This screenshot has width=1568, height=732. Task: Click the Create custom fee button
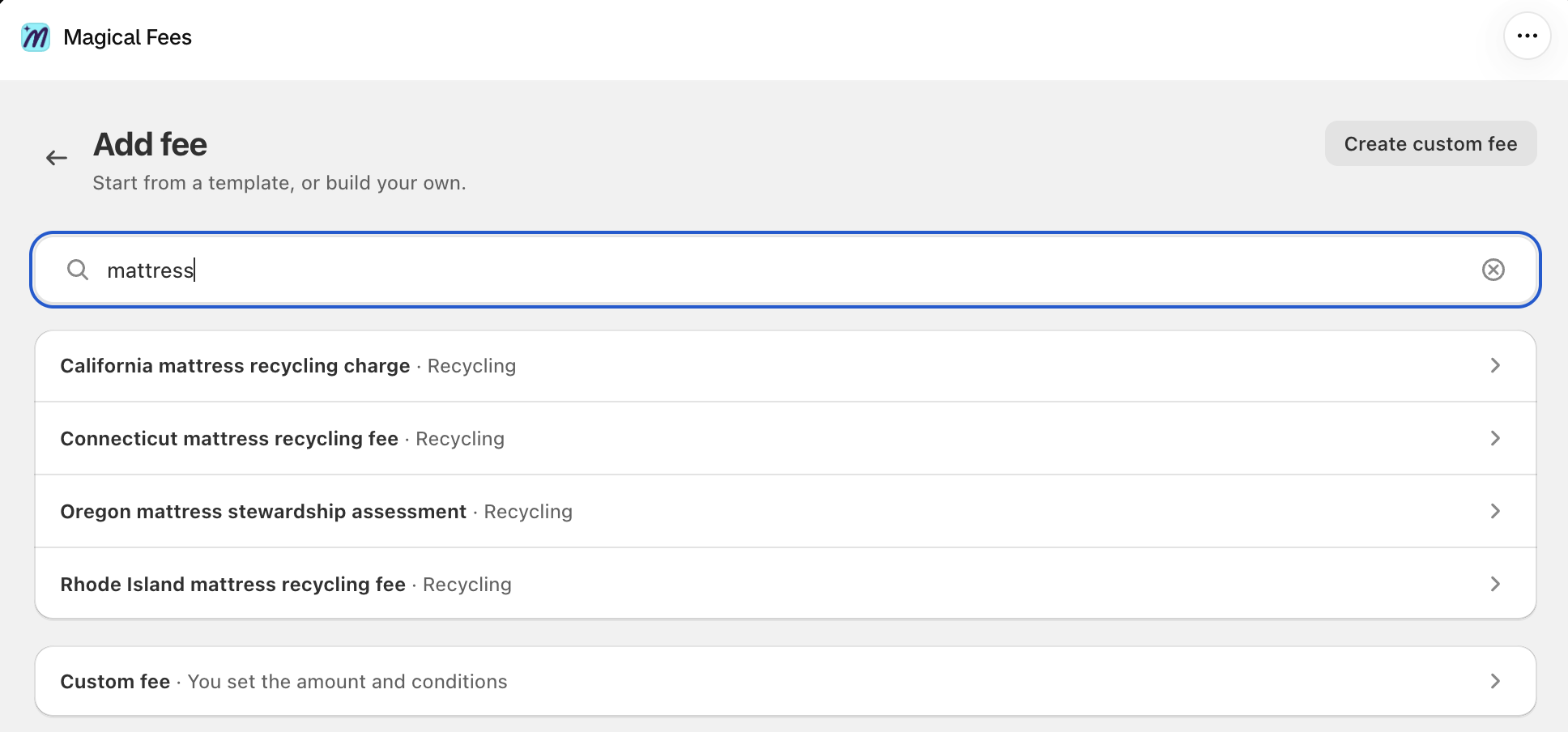[x=1430, y=144]
